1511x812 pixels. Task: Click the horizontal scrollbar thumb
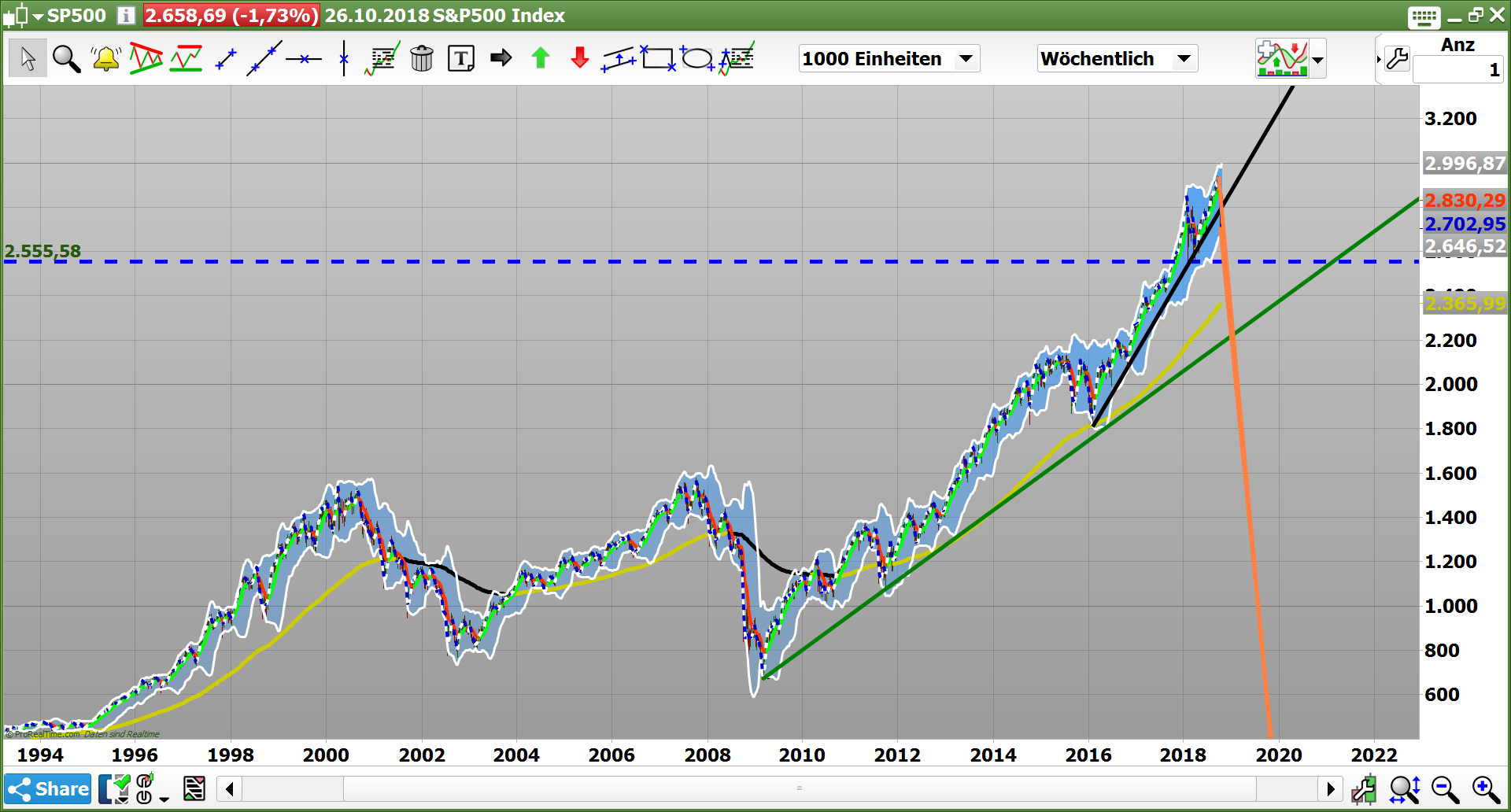pyautogui.click(x=800, y=788)
